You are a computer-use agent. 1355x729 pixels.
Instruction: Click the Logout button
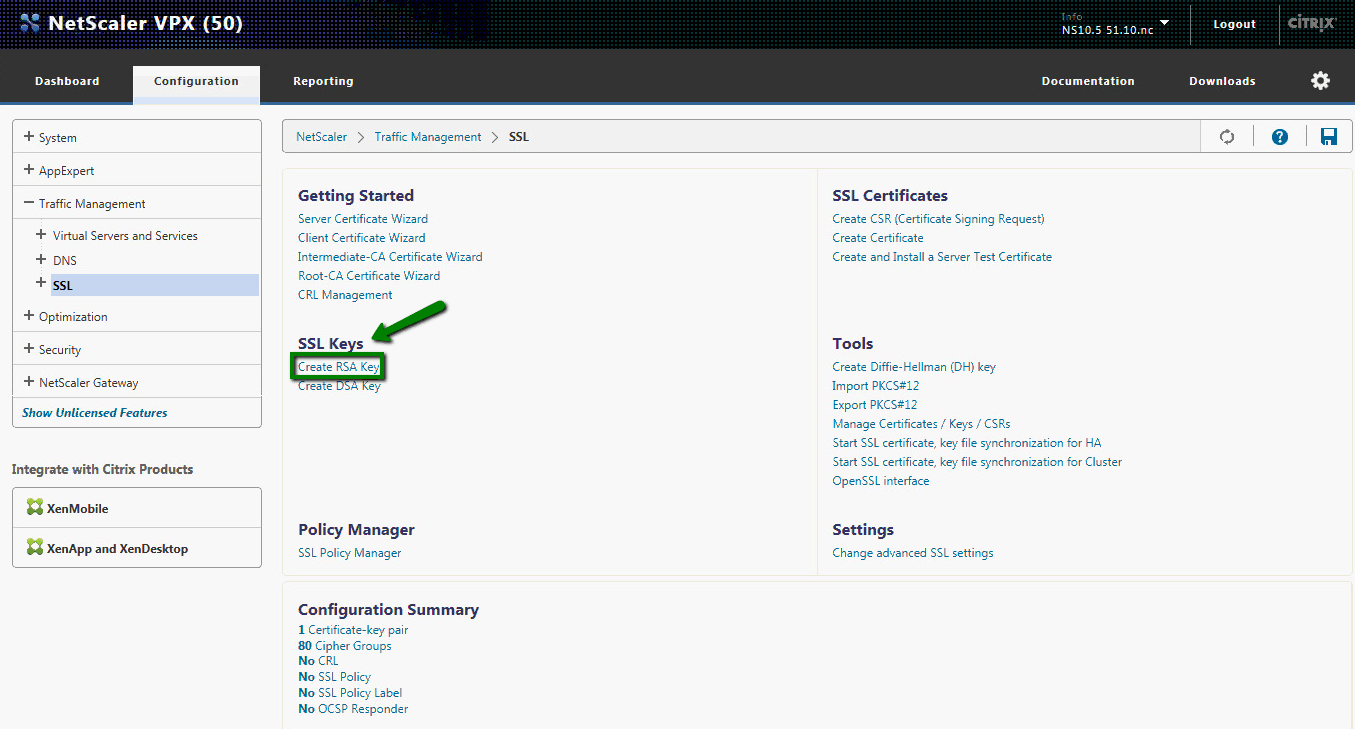(1233, 23)
